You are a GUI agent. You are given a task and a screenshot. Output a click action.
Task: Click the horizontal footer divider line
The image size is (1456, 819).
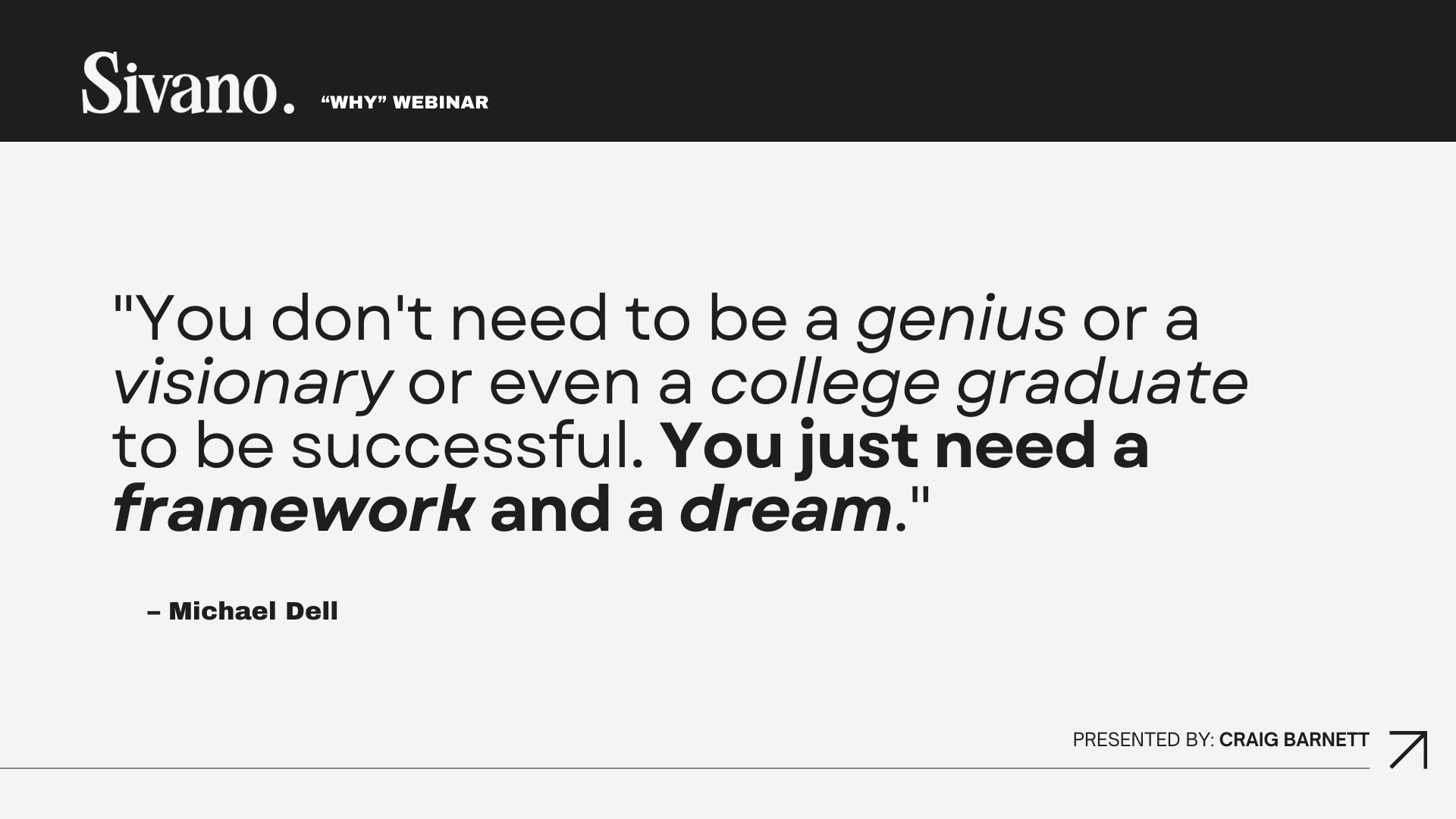(685, 768)
